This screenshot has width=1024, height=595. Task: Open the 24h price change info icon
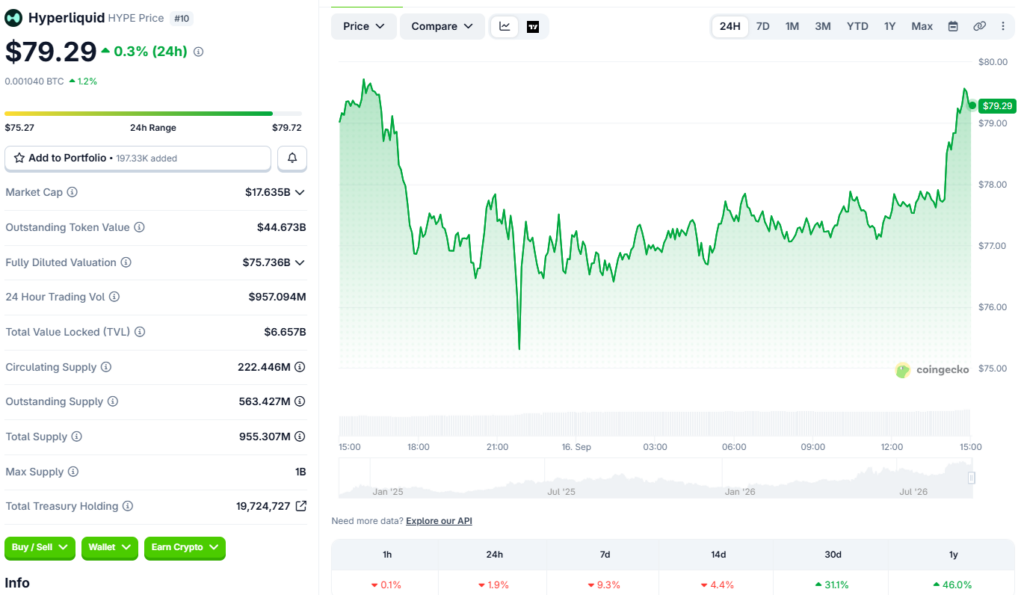(x=199, y=52)
